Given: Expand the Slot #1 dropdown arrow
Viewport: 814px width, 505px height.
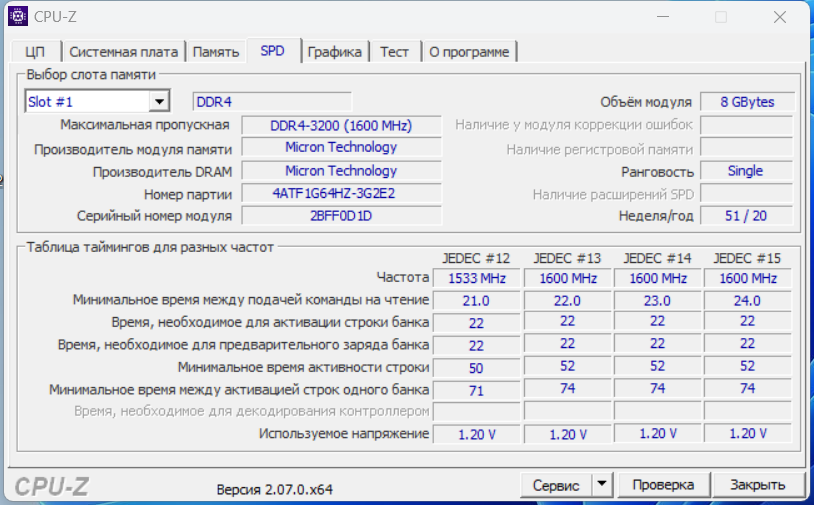Looking at the screenshot, I should tap(159, 102).
